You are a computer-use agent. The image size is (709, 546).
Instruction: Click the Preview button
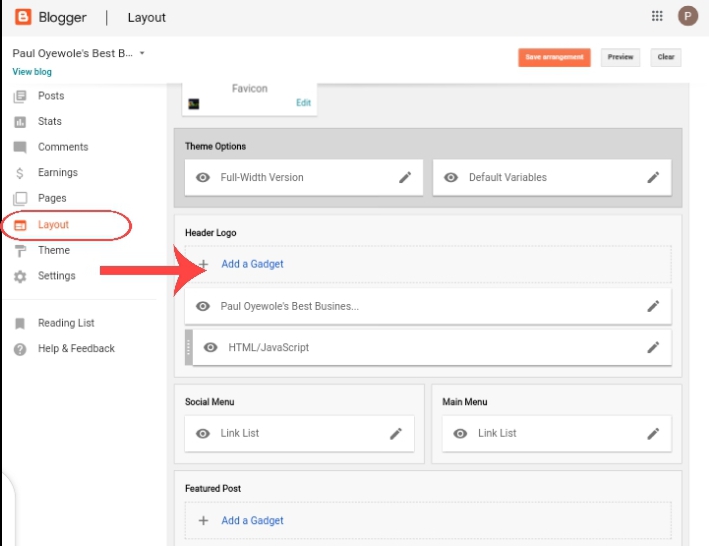click(x=620, y=57)
